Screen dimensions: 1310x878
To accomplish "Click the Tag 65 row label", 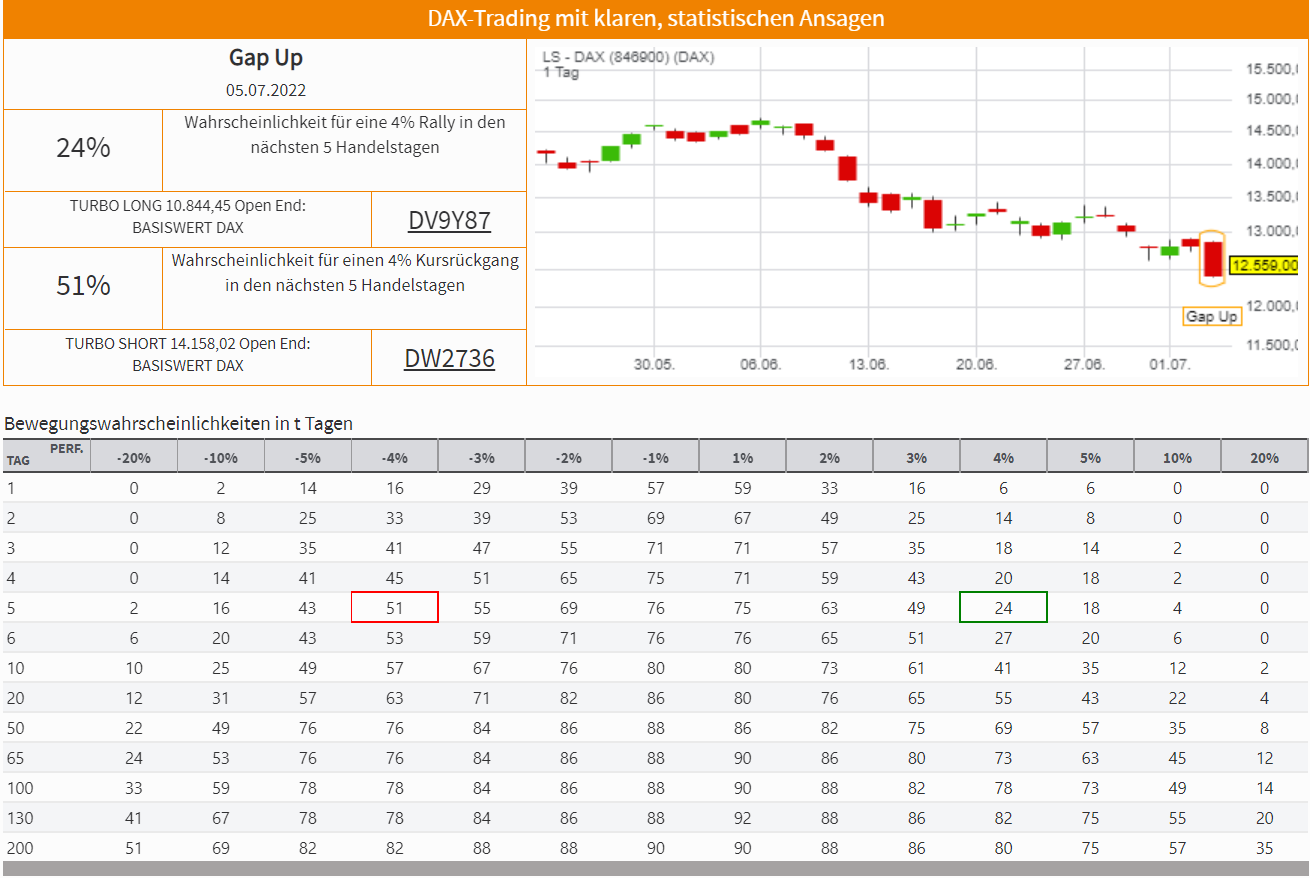I will point(16,758).
